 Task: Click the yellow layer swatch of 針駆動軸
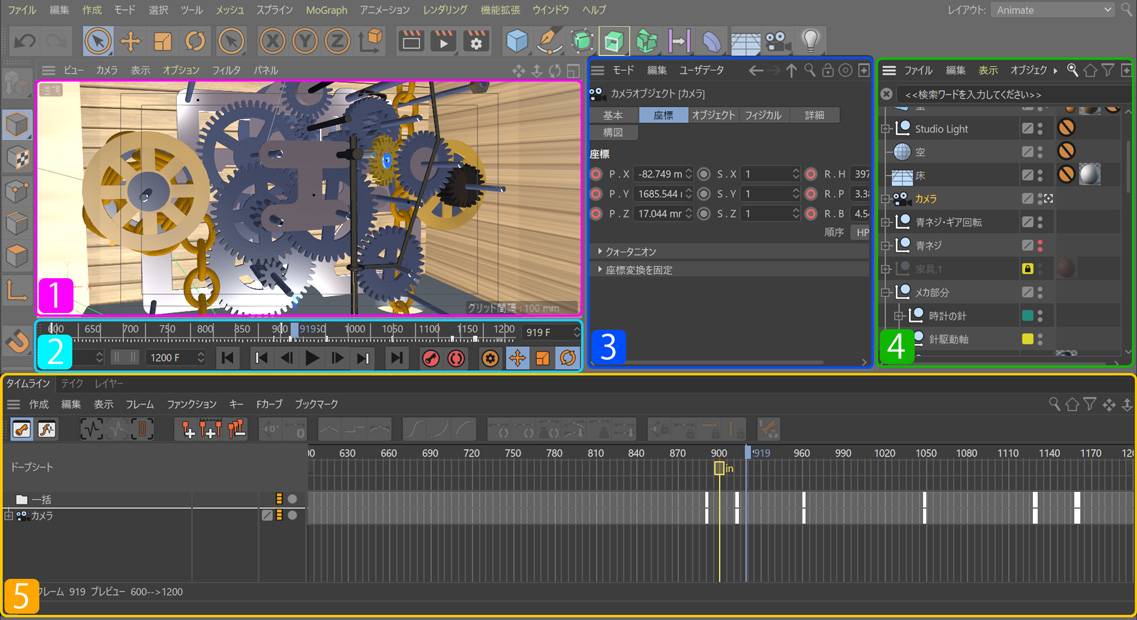[1027, 339]
